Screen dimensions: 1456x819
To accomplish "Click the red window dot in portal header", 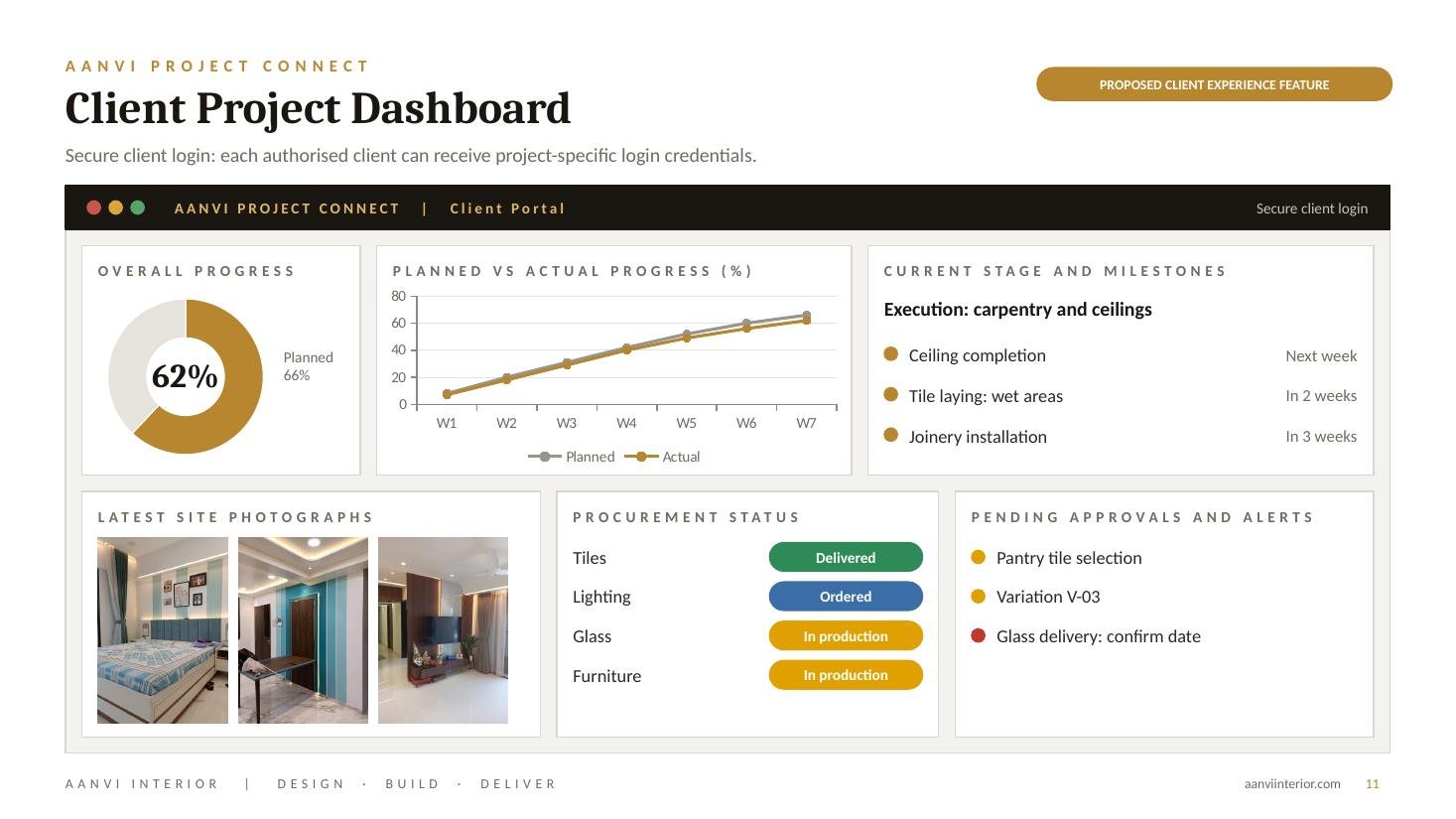I will (94, 207).
